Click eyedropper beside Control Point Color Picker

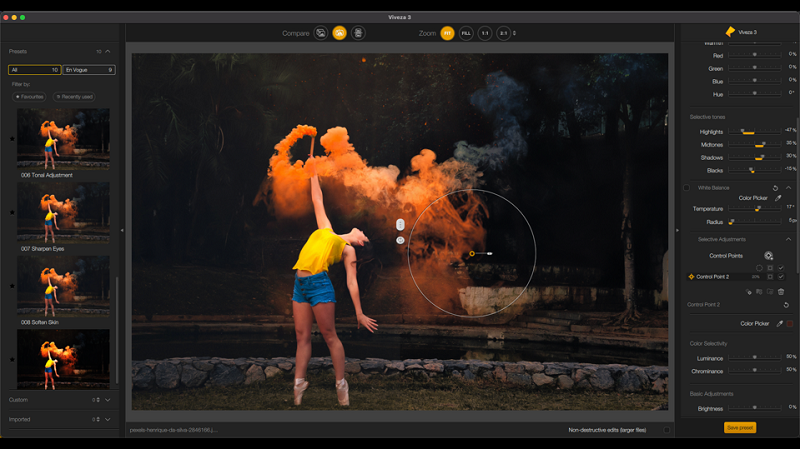(779, 324)
